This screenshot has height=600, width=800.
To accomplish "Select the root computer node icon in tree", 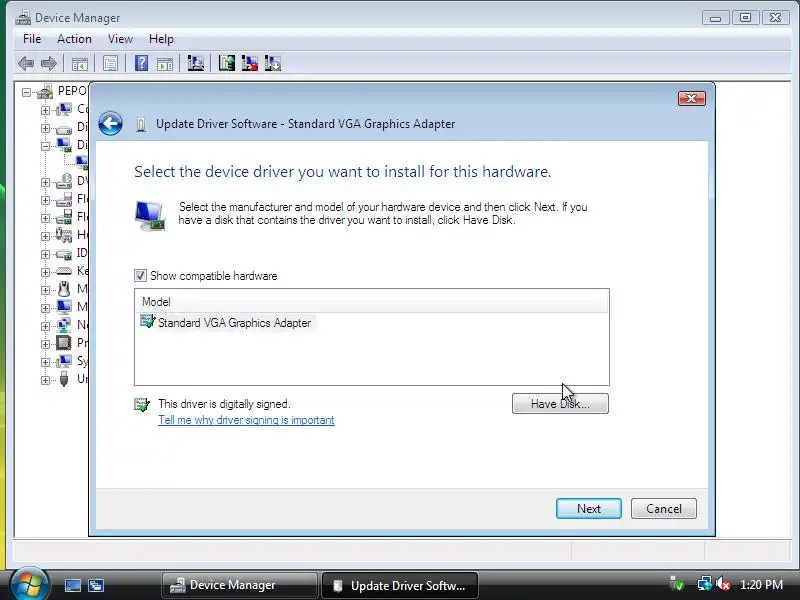I will point(45,92).
